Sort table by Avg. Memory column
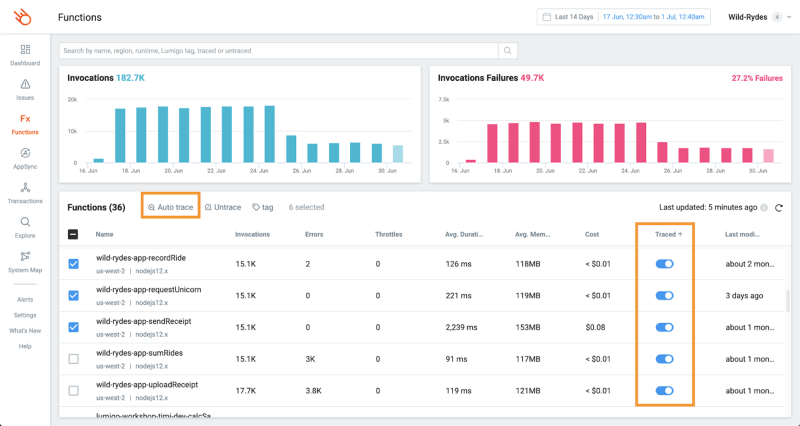Viewport: 800px width, 426px height. (533, 234)
